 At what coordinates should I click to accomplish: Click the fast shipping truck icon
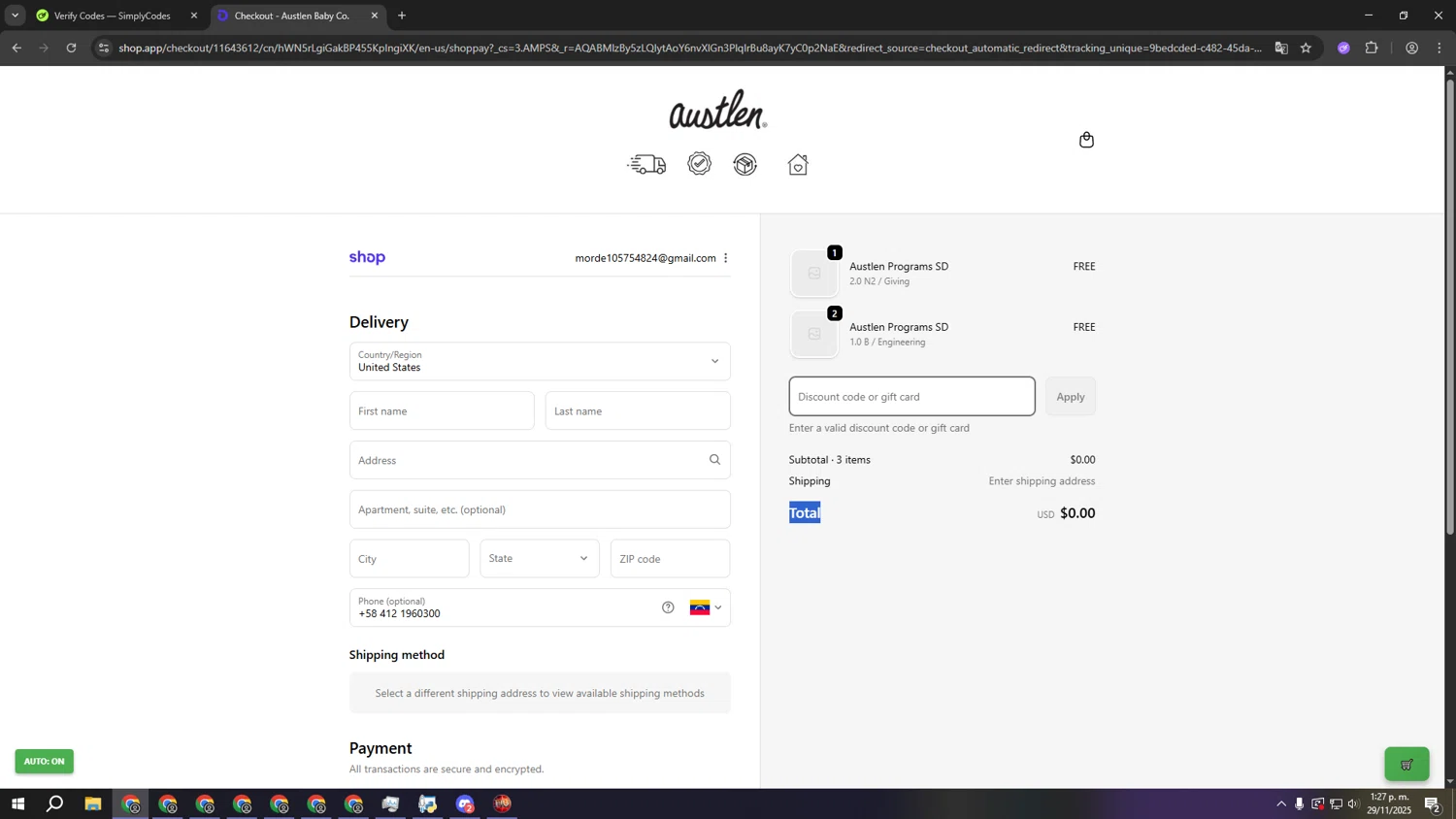[x=646, y=165]
